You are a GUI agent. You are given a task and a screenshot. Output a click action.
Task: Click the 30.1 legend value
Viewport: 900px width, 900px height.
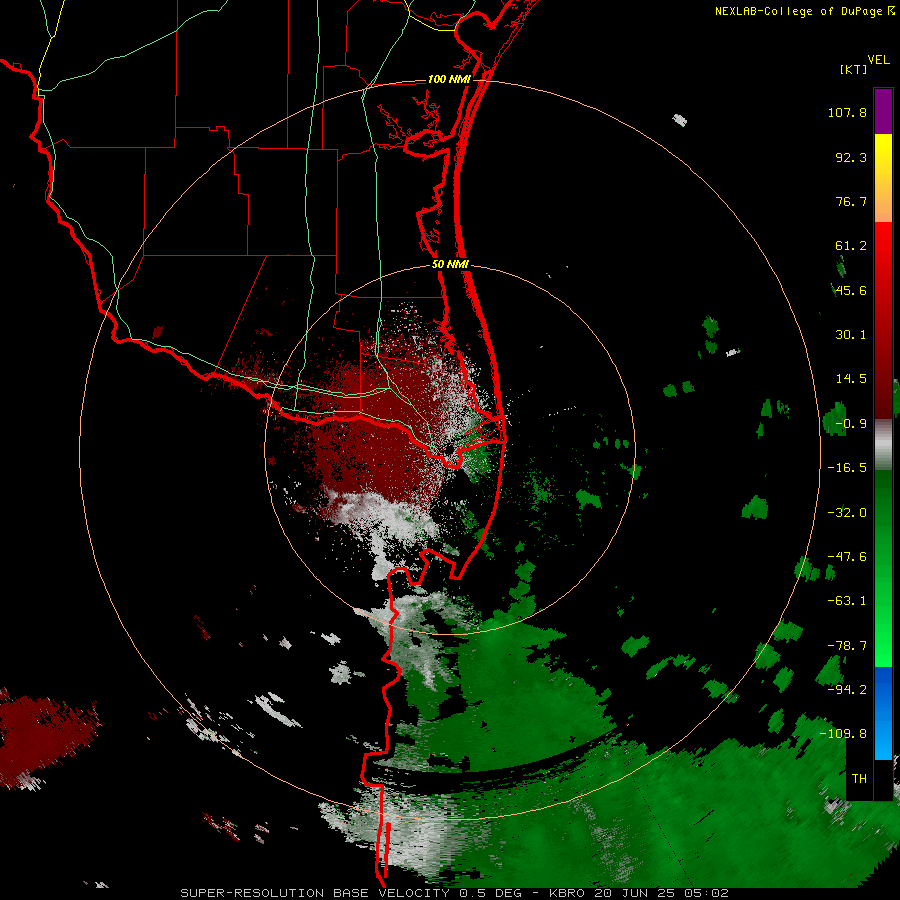851,335
